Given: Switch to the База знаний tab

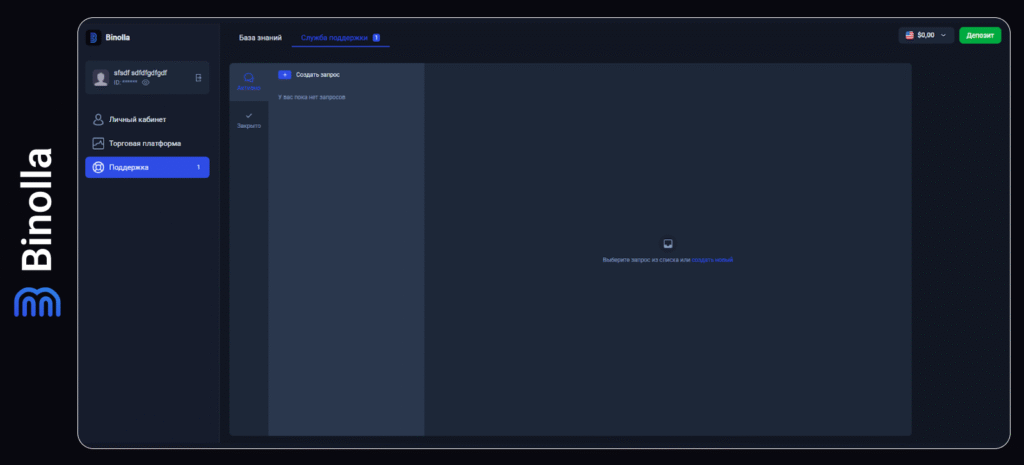Looking at the screenshot, I should pos(260,38).
